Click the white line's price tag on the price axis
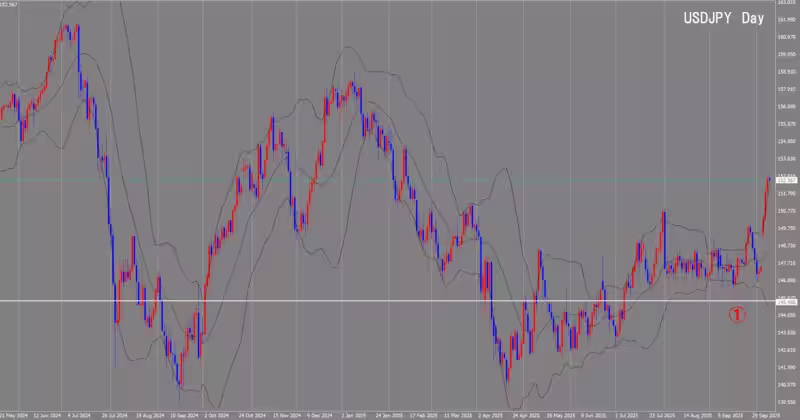Image resolution: width=800 pixels, height=420 pixels. coord(785,301)
